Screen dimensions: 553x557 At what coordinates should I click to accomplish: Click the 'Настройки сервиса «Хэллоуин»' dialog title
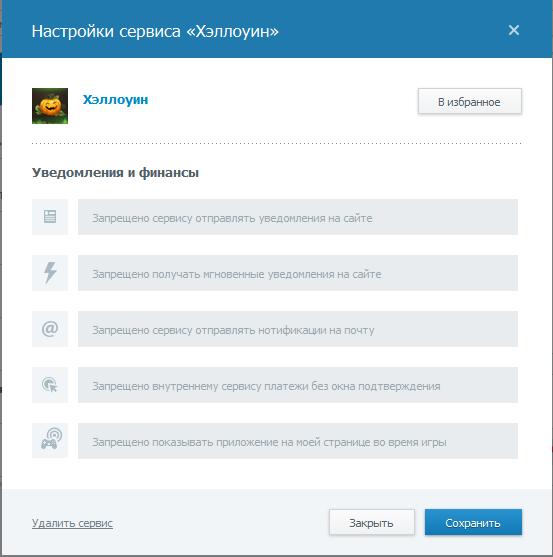(155, 31)
